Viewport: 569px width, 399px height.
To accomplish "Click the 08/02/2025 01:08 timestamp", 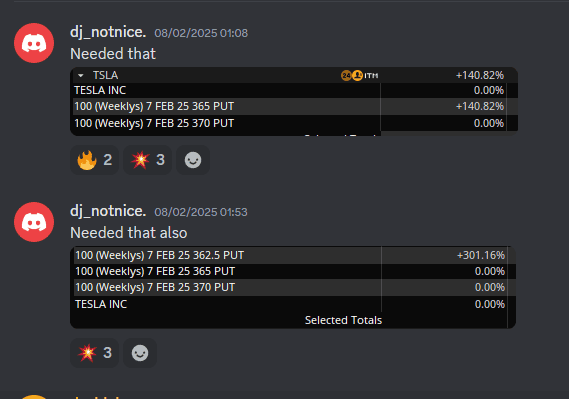I will [201, 33].
